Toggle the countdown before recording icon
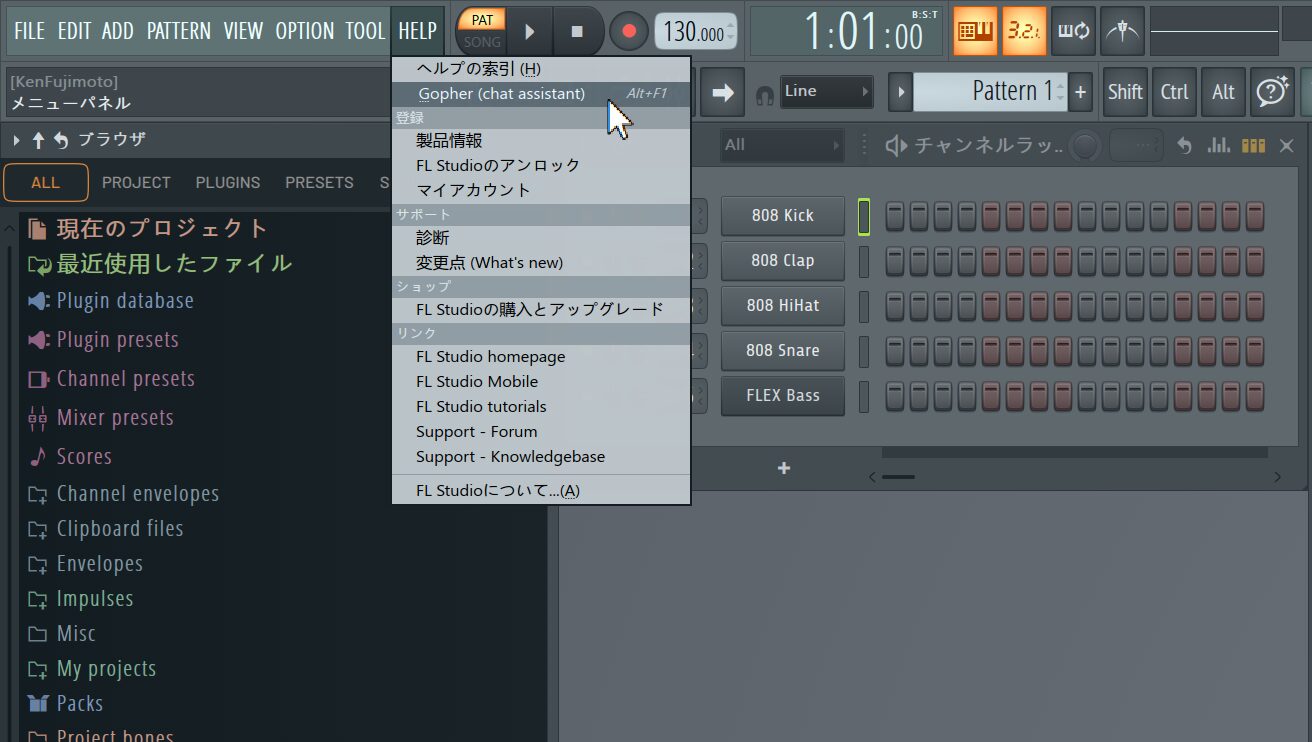This screenshot has height=742, width=1312. pyautogui.click(x=1022, y=31)
